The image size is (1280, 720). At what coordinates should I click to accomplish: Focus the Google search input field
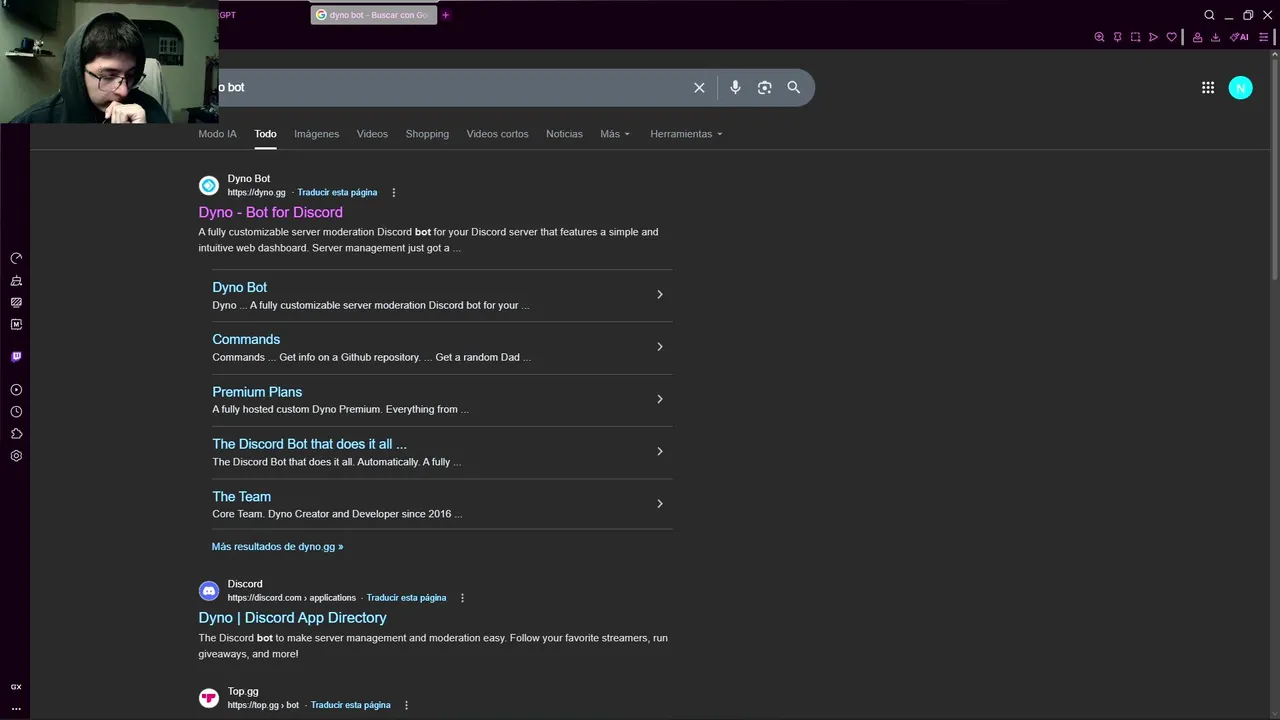pos(450,88)
